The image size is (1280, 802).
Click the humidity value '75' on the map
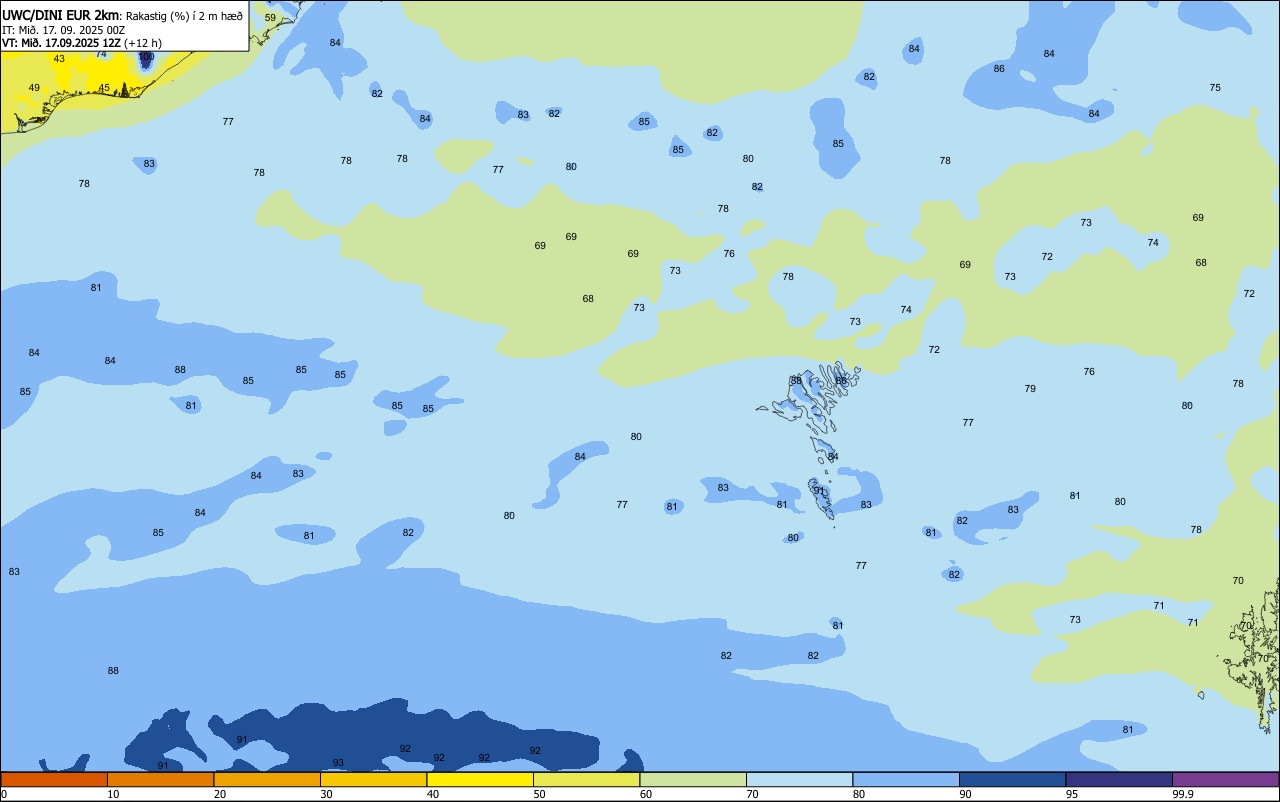[x=1215, y=88]
